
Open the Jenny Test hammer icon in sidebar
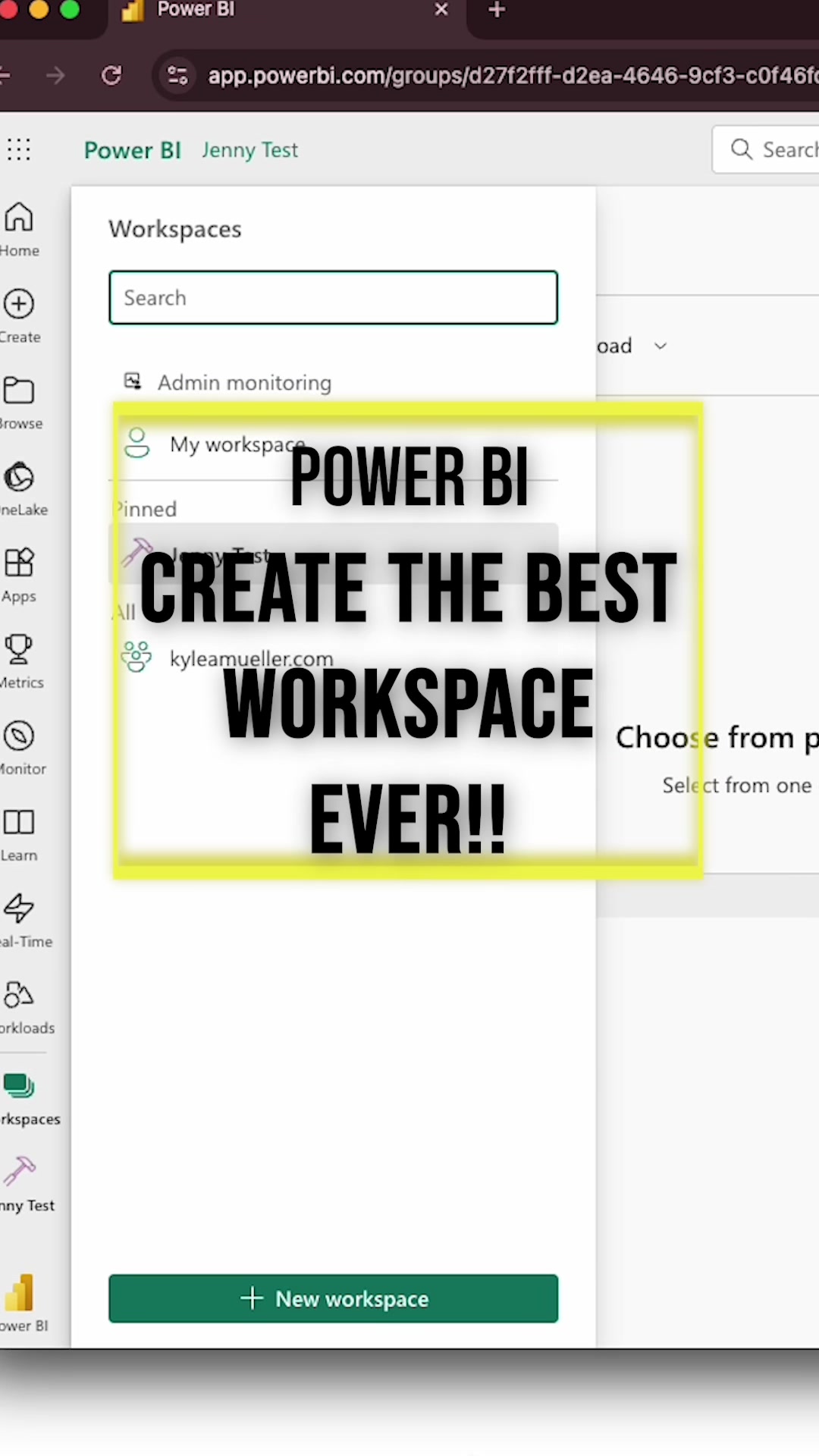point(19,1172)
